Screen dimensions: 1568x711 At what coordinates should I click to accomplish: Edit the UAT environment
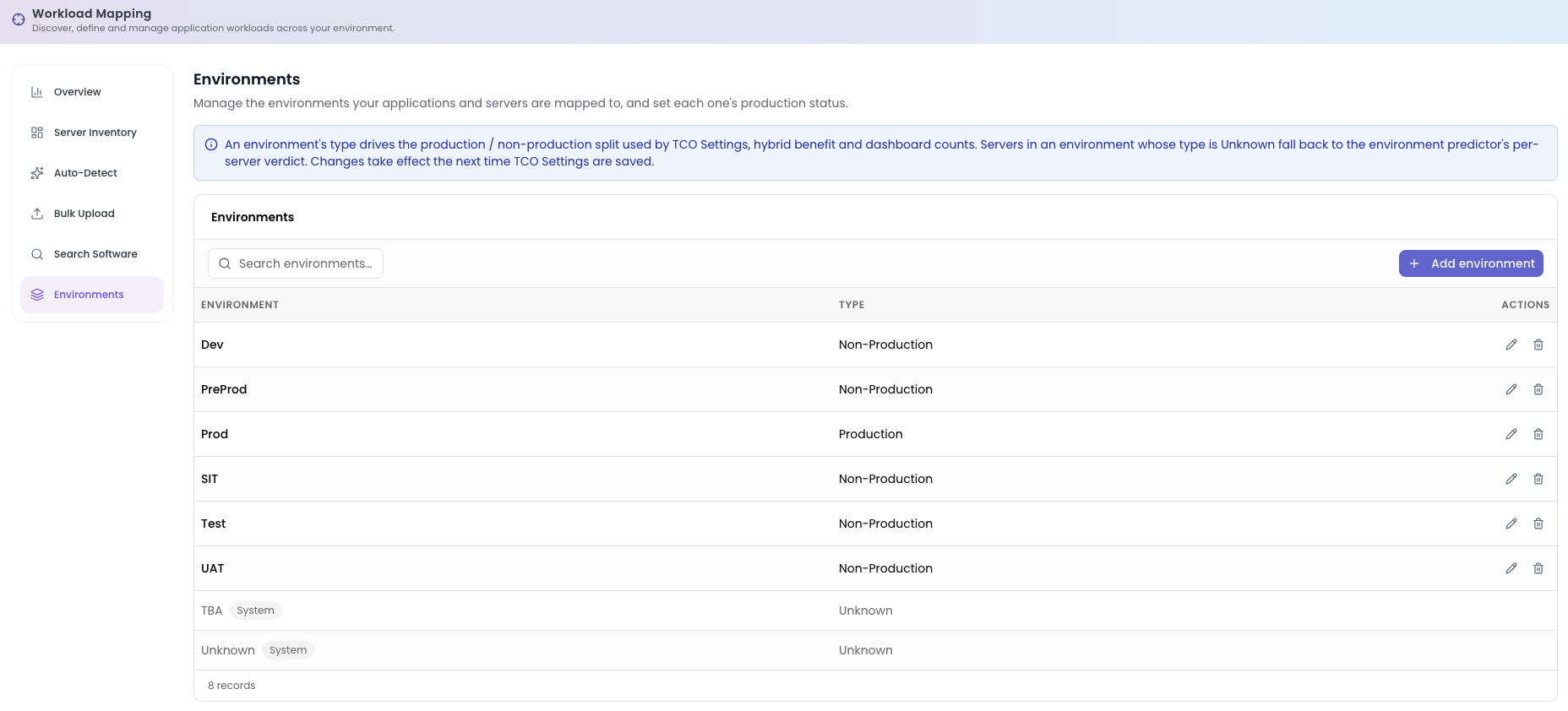pyautogui.click(x=1511, y=568)
